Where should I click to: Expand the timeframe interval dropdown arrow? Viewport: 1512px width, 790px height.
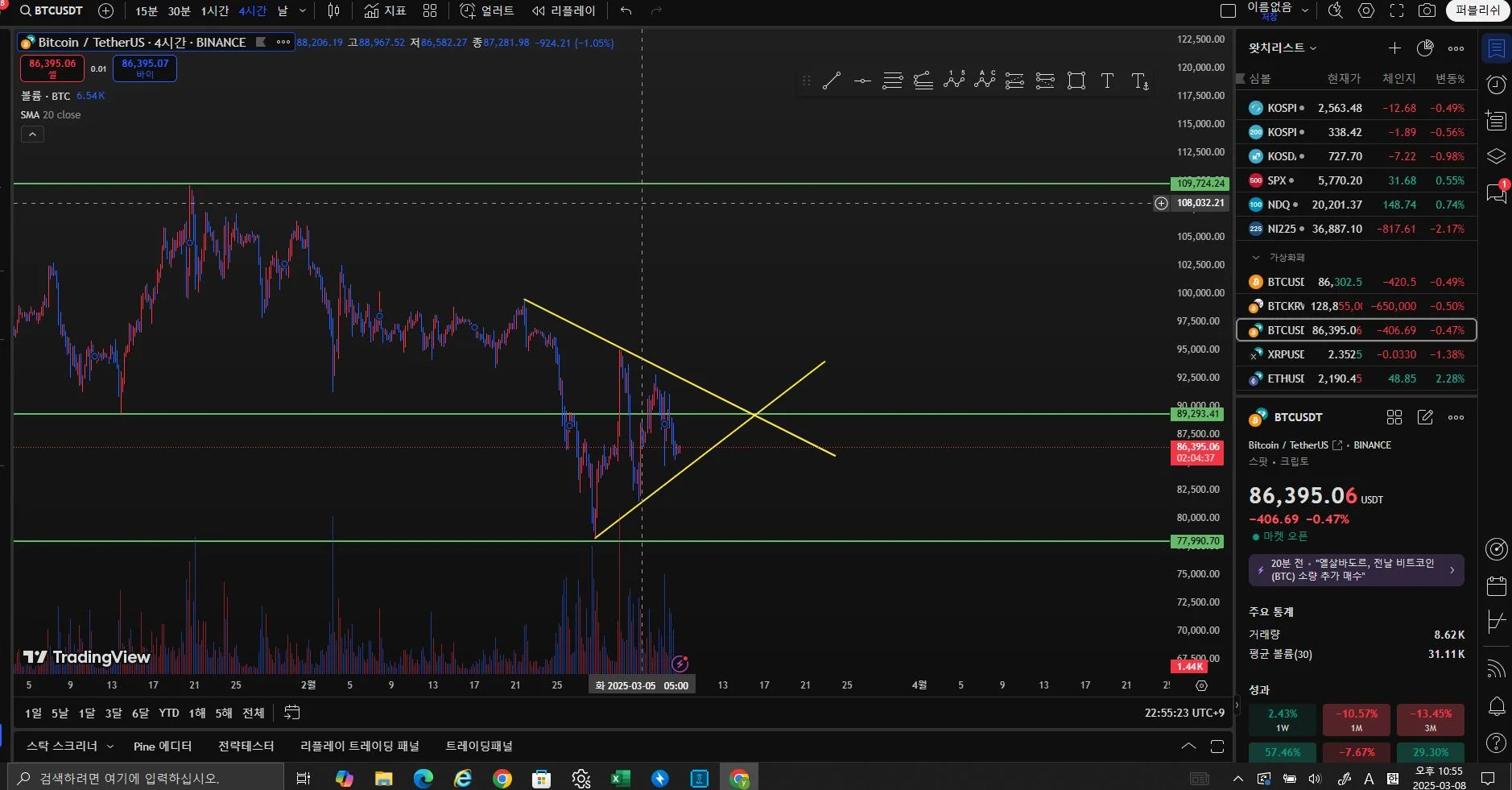pos(303,10)
